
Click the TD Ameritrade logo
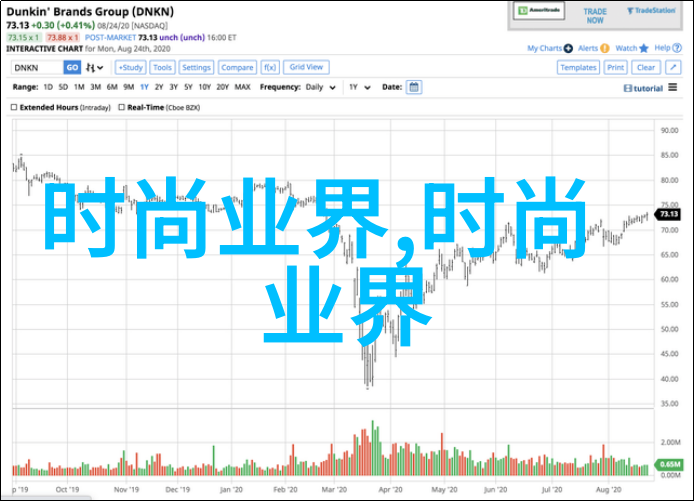(539, 10)
